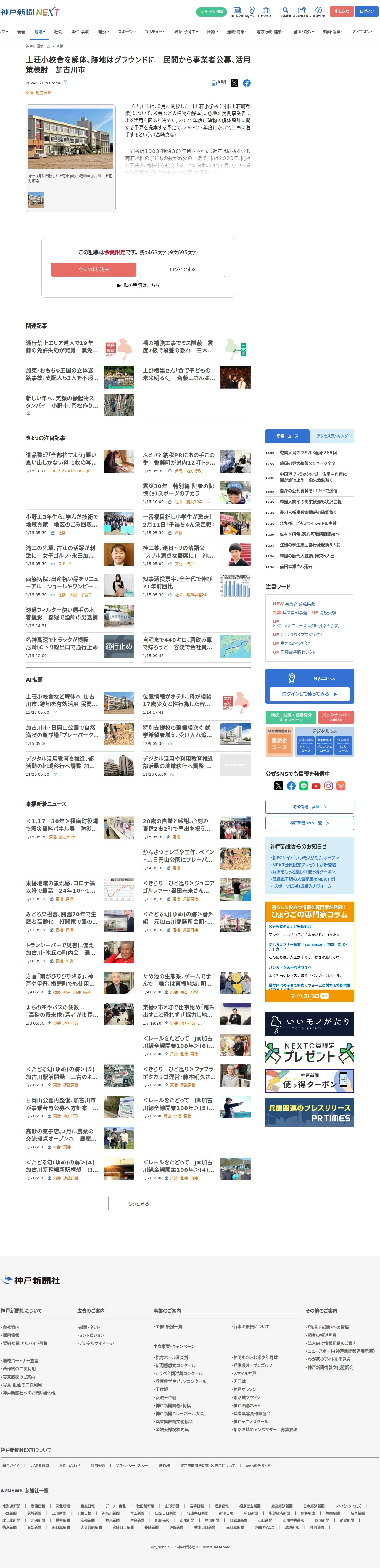Open the official YouTube icon in sidebar

pyautogui.click(x=316, y=786)
